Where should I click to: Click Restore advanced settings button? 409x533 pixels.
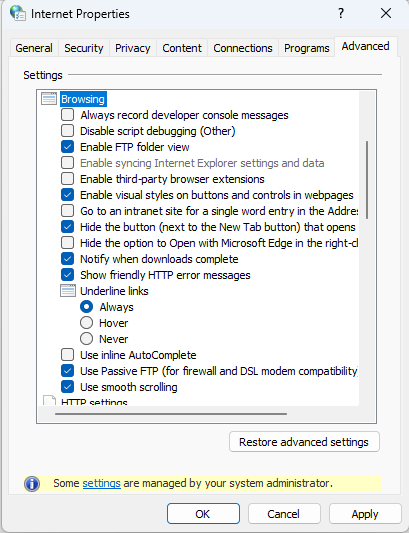point(304,442)
